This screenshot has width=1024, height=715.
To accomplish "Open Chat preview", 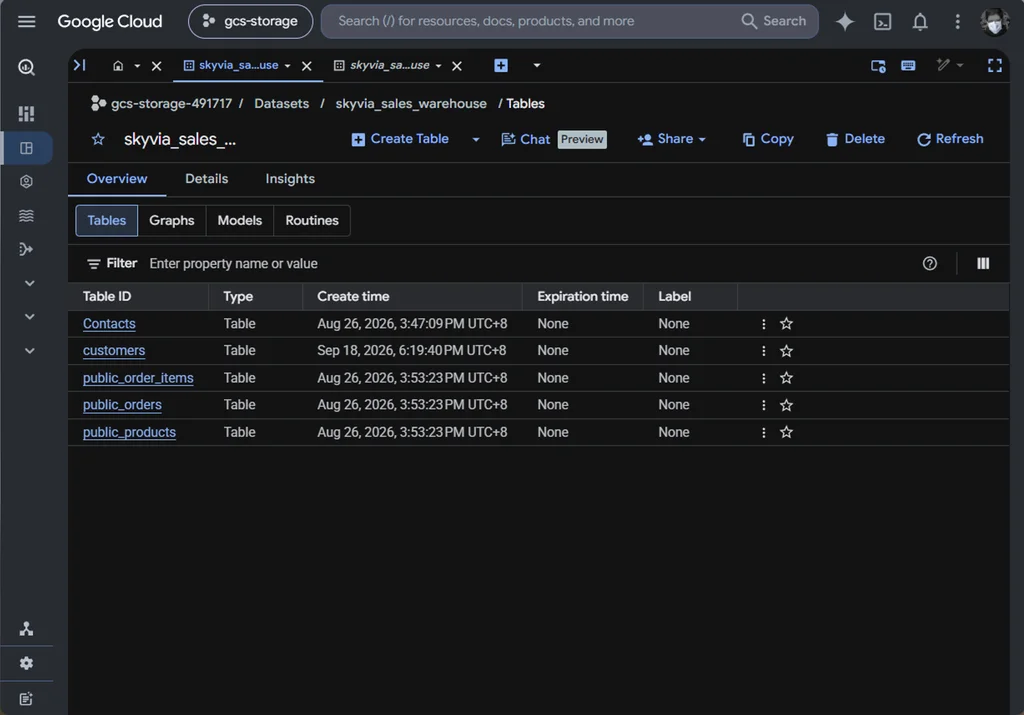I will [x=554, y=139].
